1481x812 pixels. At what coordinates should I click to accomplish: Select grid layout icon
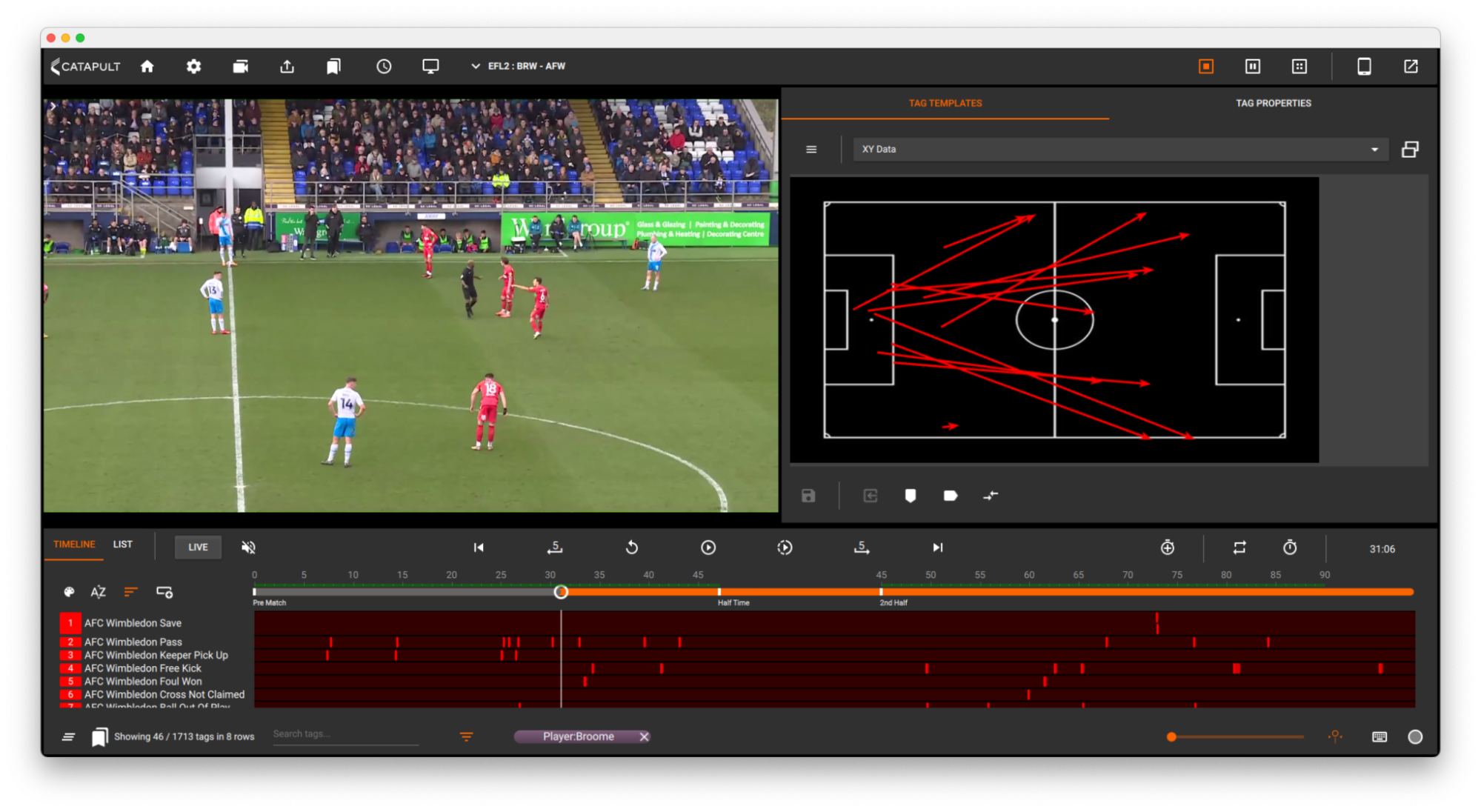click(1299, 67)
